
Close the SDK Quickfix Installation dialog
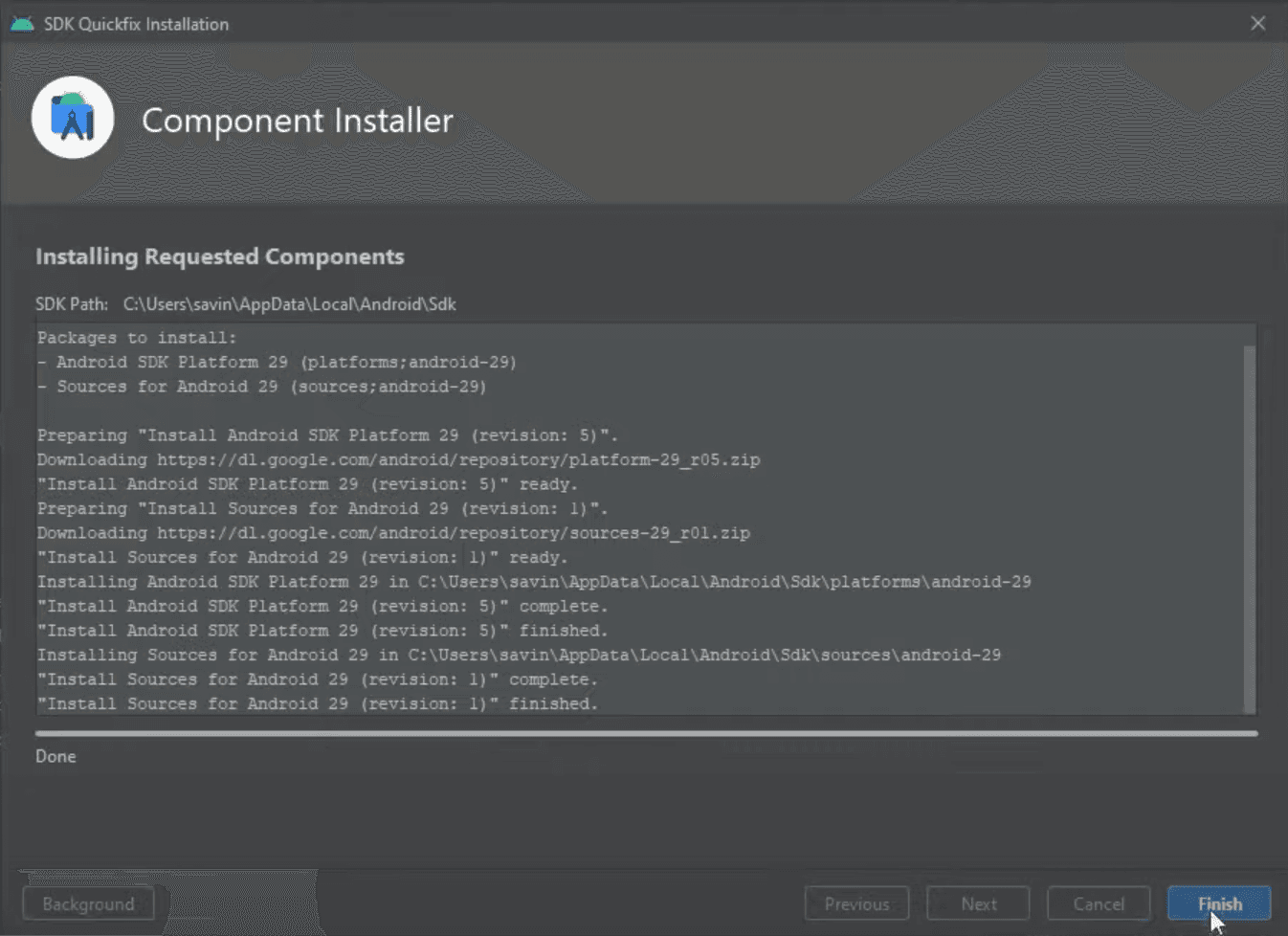[x=1257, y=23]
